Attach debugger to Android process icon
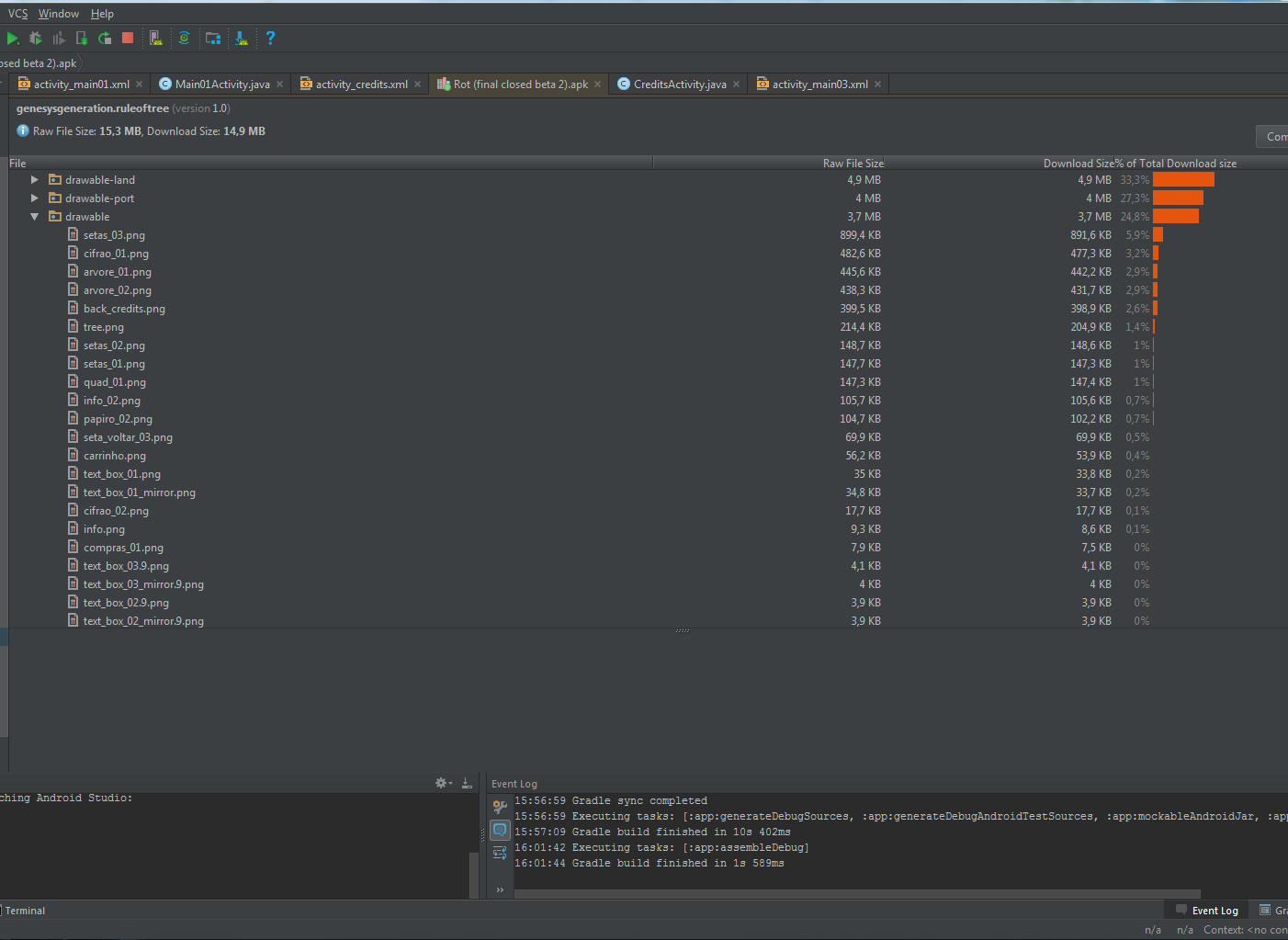This screenshot has height=940, width=1288. point(82,38)
